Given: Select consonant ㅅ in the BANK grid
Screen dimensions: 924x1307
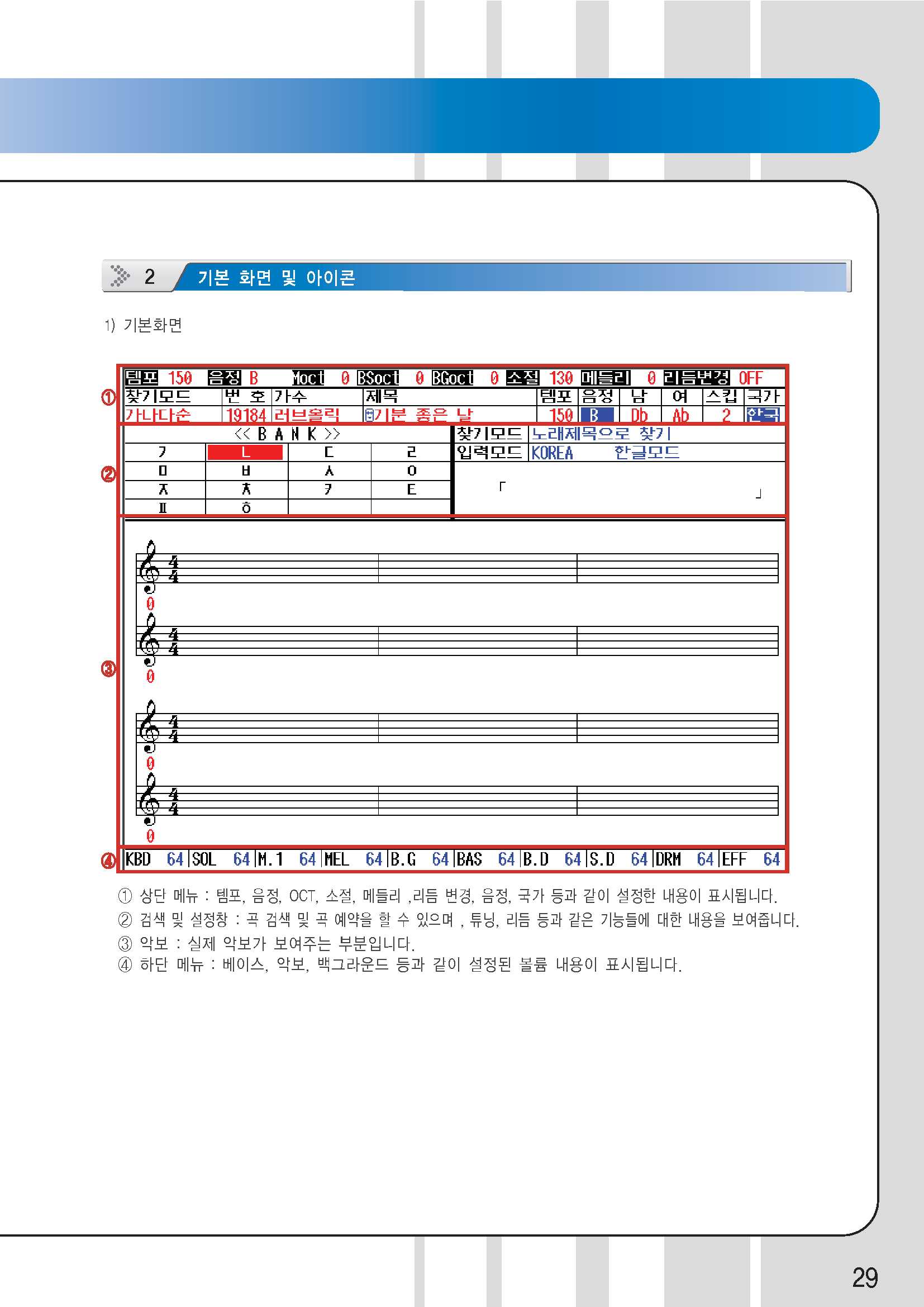Looking at the screenshot, I should pos(329,470).
